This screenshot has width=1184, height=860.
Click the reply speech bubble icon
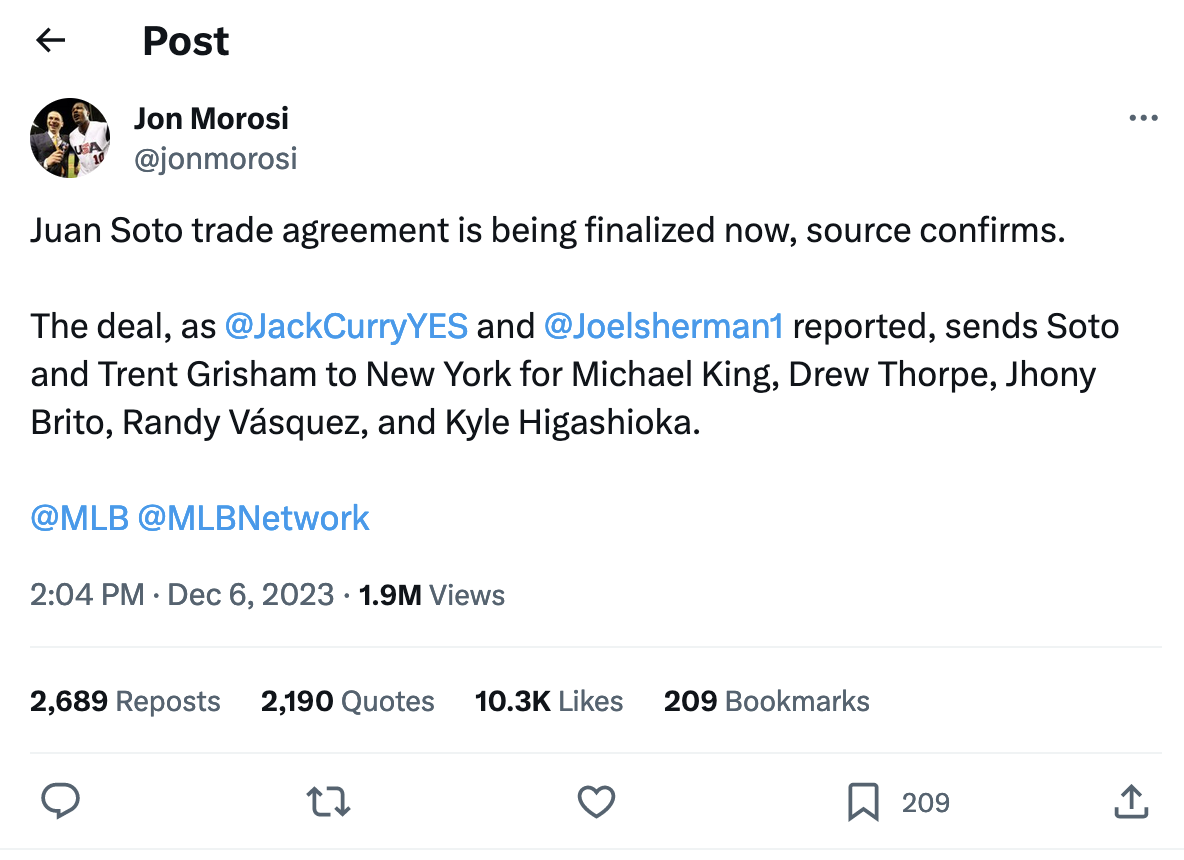(61, 802)
